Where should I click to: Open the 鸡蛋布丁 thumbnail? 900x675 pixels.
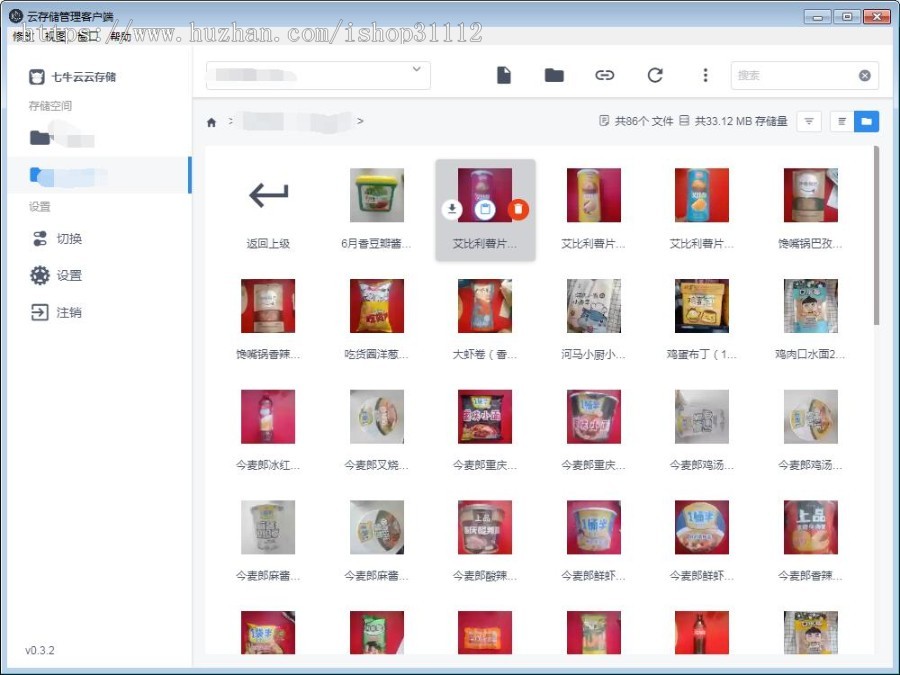pyautogui.click(x=702, y=306)
